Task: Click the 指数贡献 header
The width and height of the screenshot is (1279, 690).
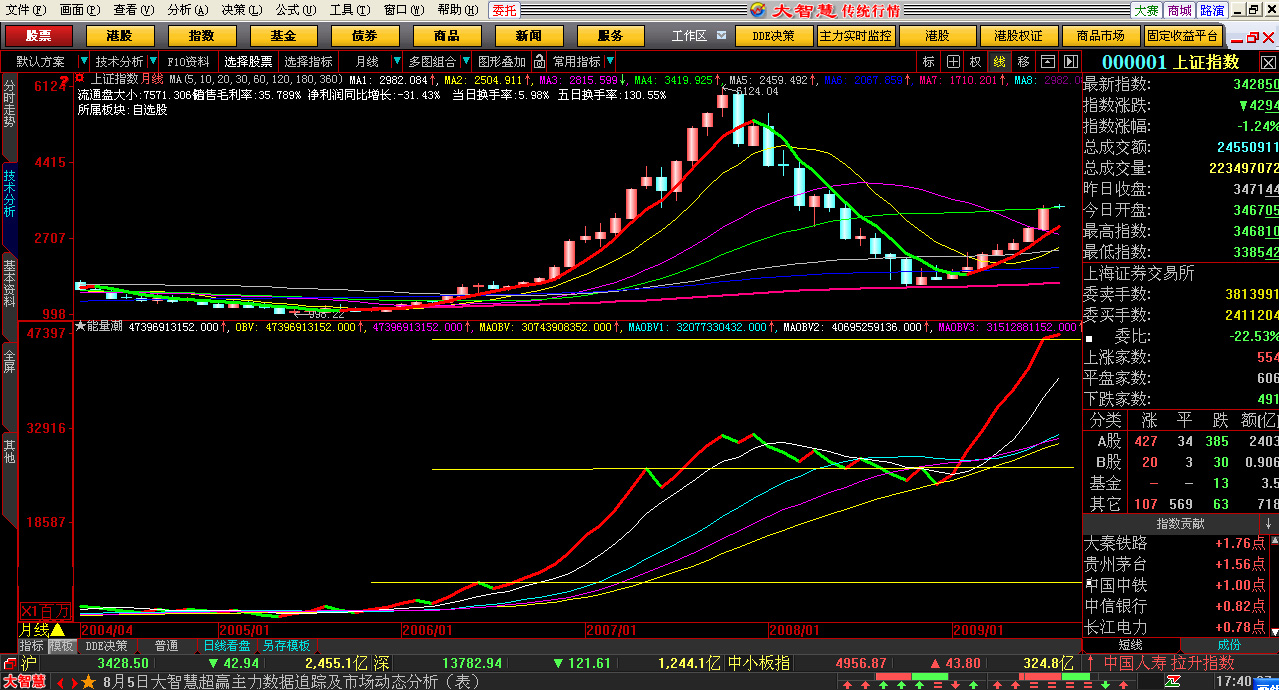Action: coord(1180,524)
